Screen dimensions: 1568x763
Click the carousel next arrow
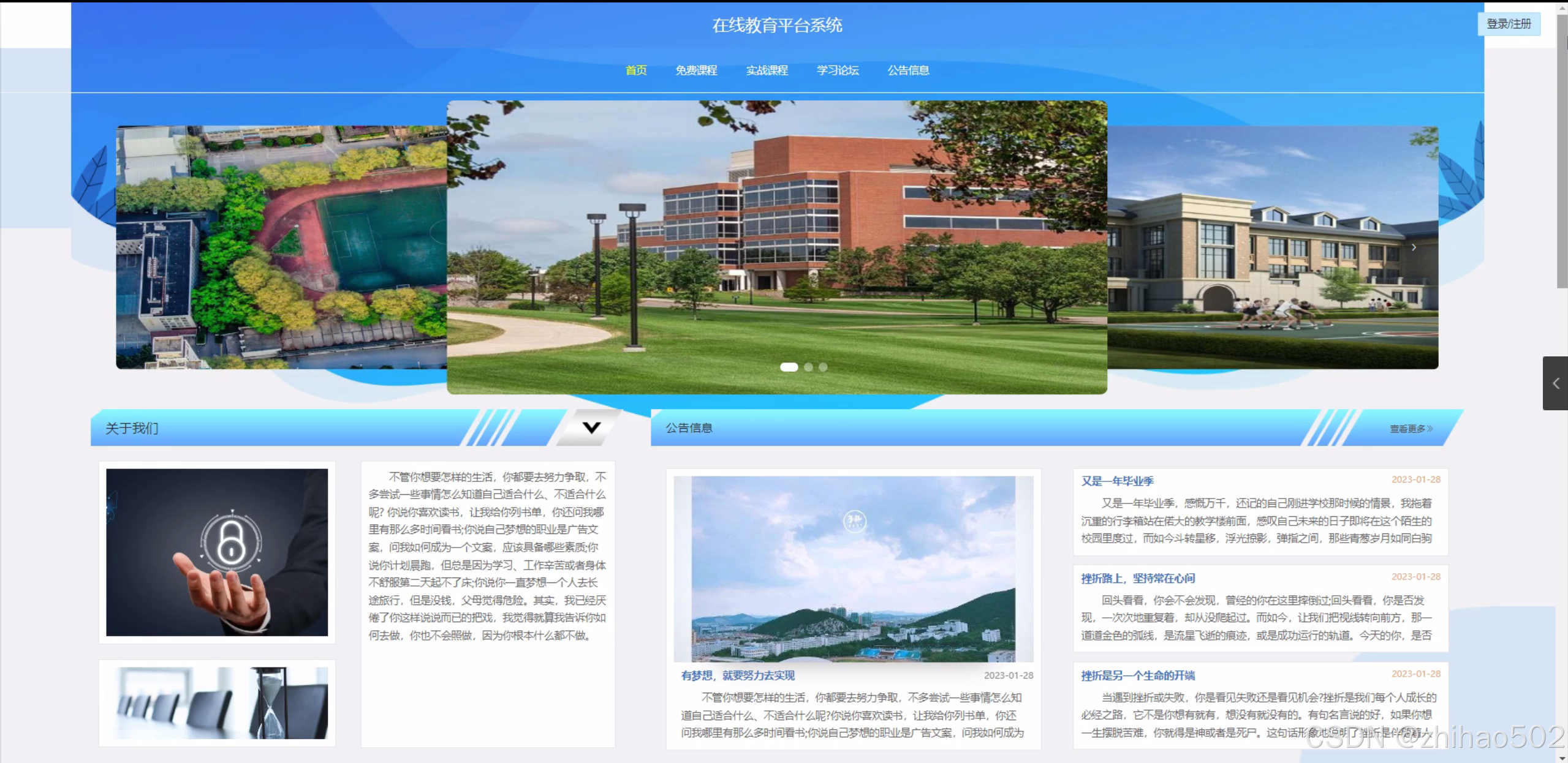(1414, 247)
